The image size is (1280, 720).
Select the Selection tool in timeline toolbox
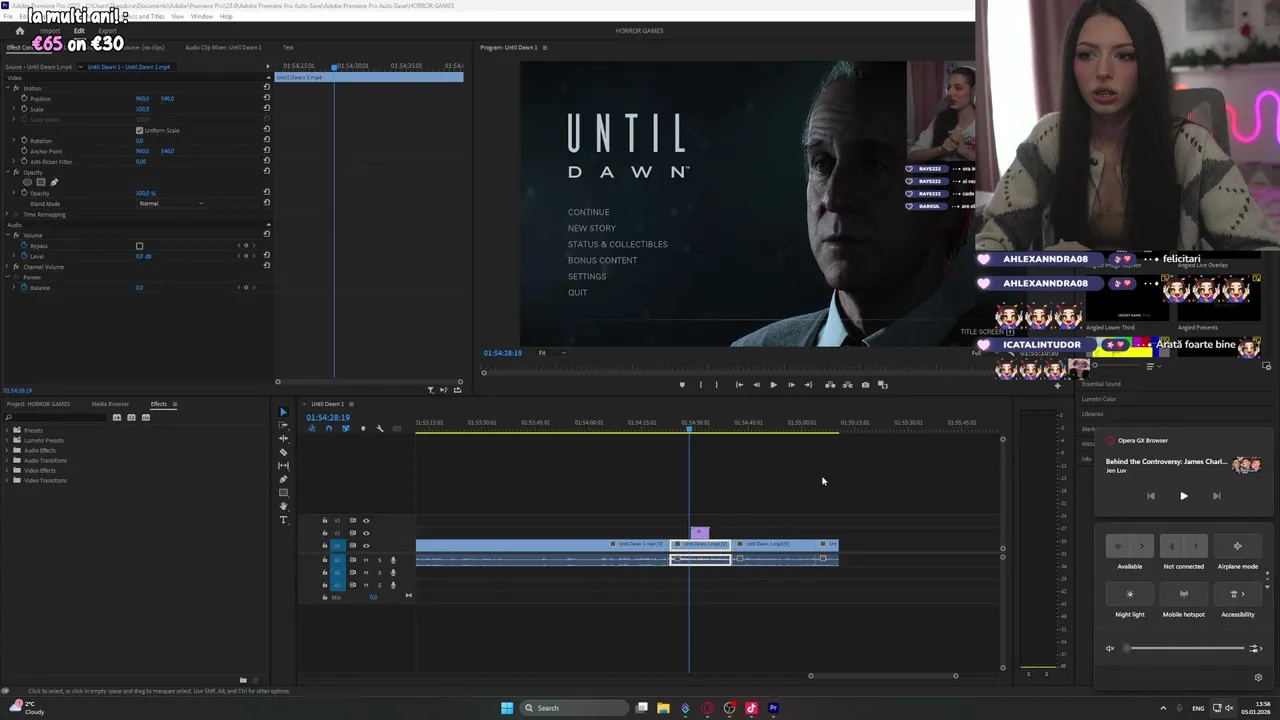click(283, 412)
